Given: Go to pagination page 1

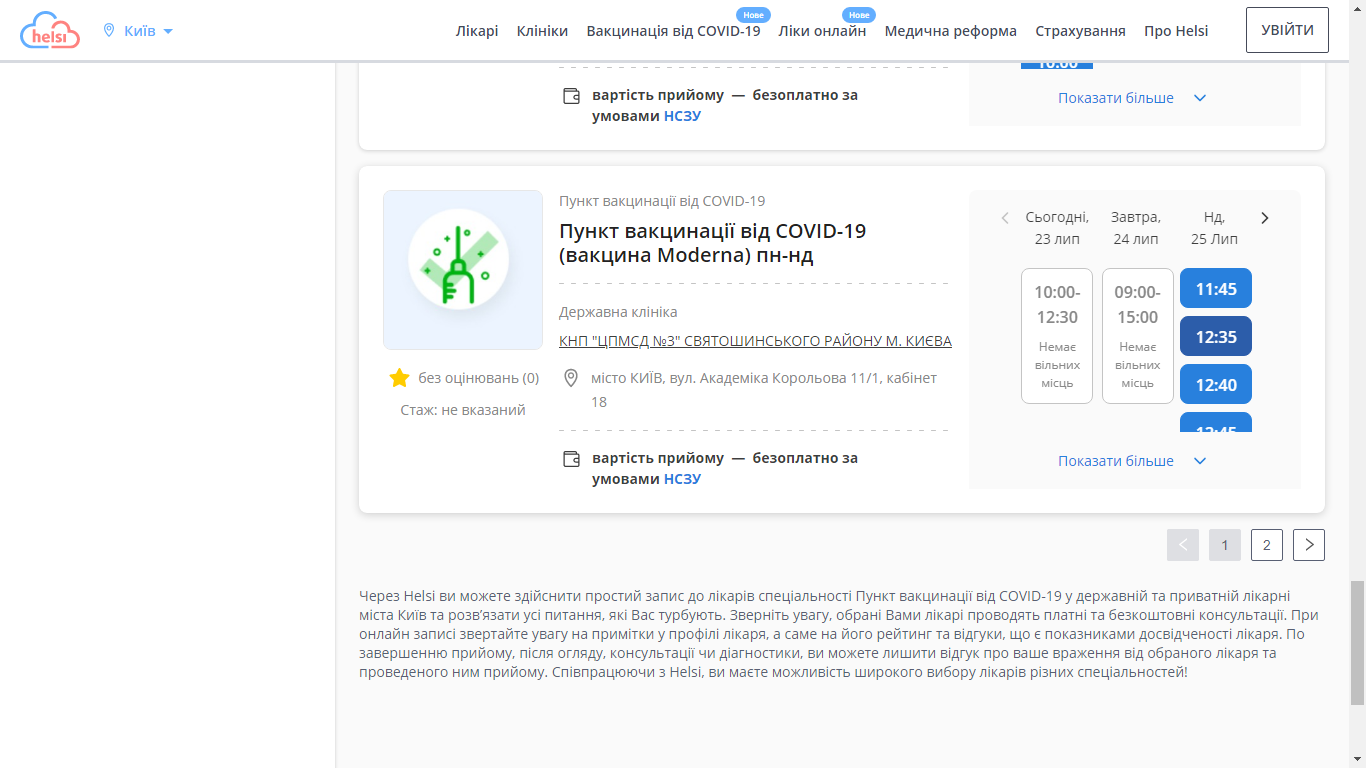Looking at the screenshot, I should click(1225, 545).
